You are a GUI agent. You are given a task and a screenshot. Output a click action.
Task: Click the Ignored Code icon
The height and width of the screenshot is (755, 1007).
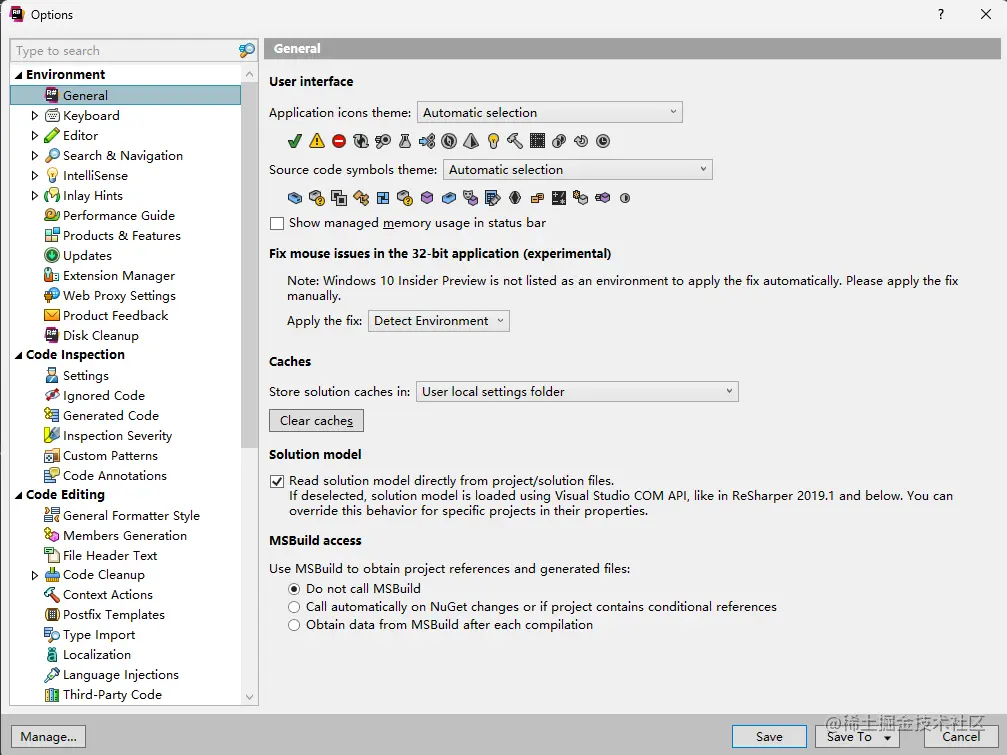click(x=52, y=395)
